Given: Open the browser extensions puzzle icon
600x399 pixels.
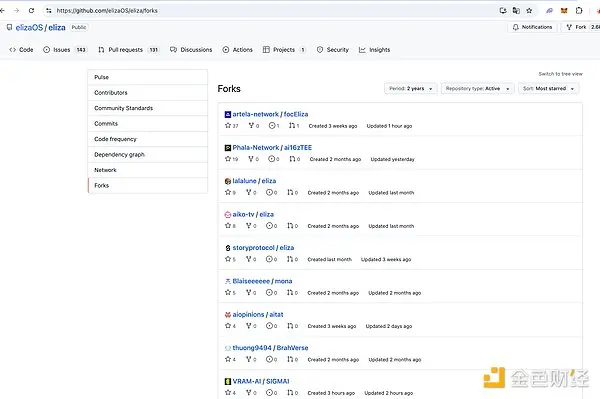Looking at the screenshot, I should 579,11.
